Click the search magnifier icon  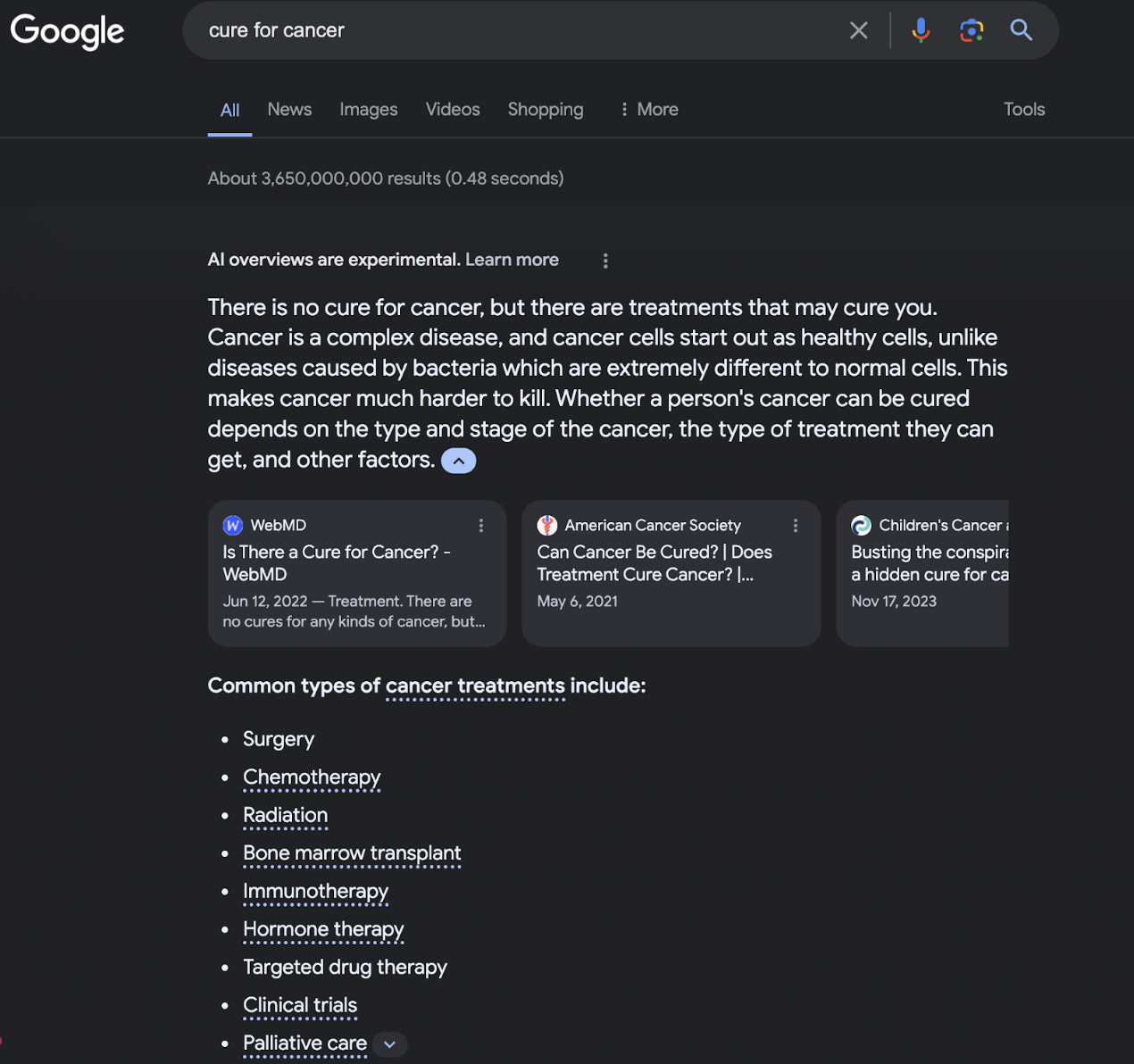[x=1021, y=29]
